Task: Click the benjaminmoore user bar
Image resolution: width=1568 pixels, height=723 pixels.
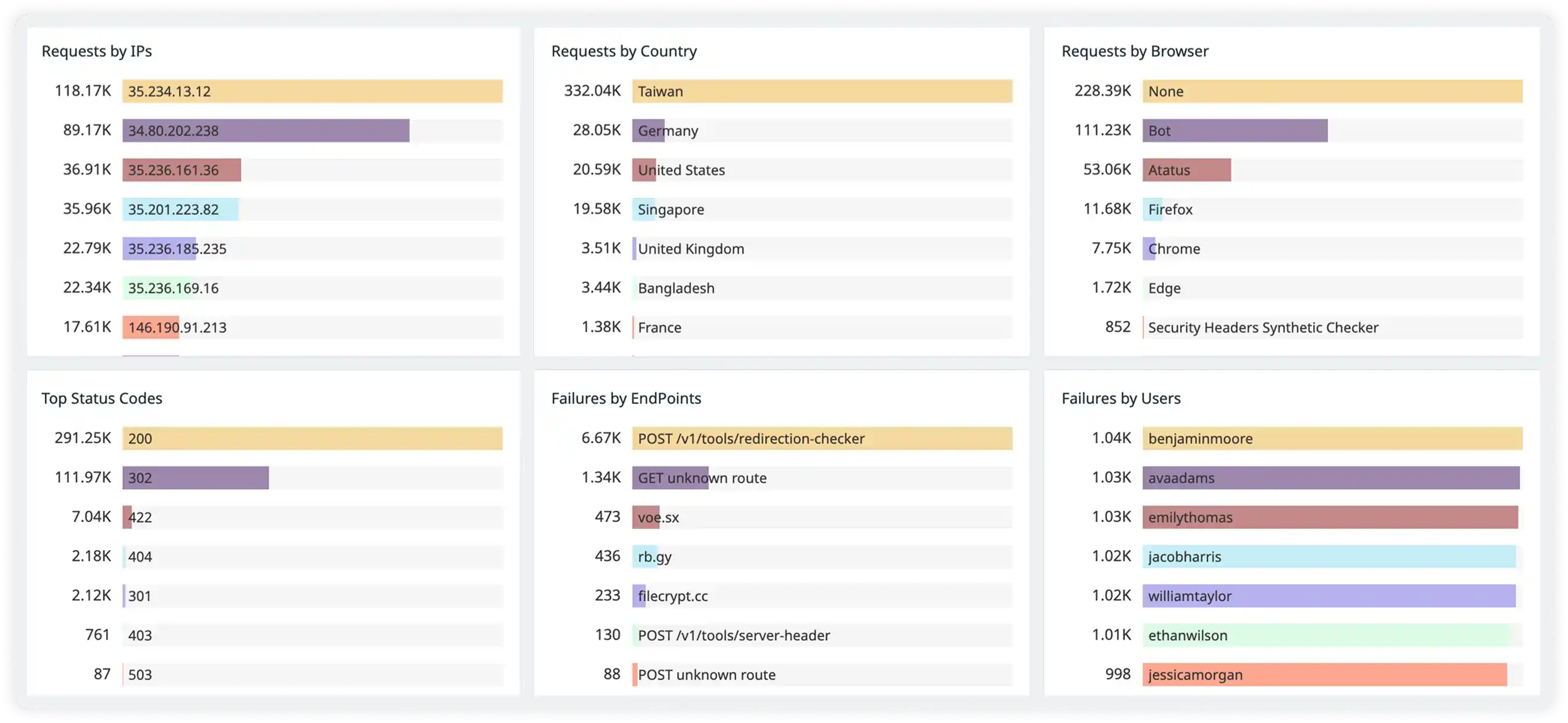Action: [x=1332, y=439]
